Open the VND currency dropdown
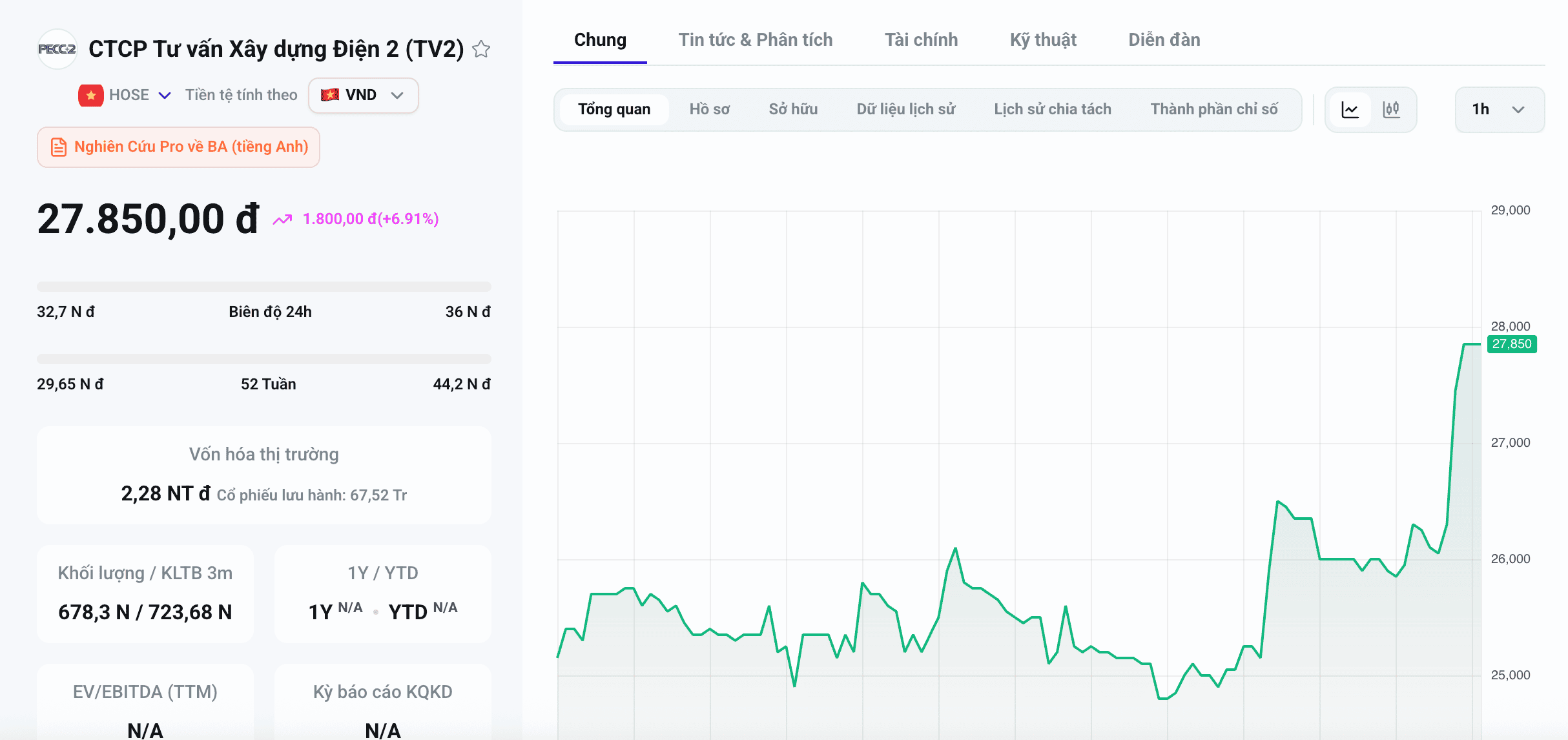 coord(364,96)
